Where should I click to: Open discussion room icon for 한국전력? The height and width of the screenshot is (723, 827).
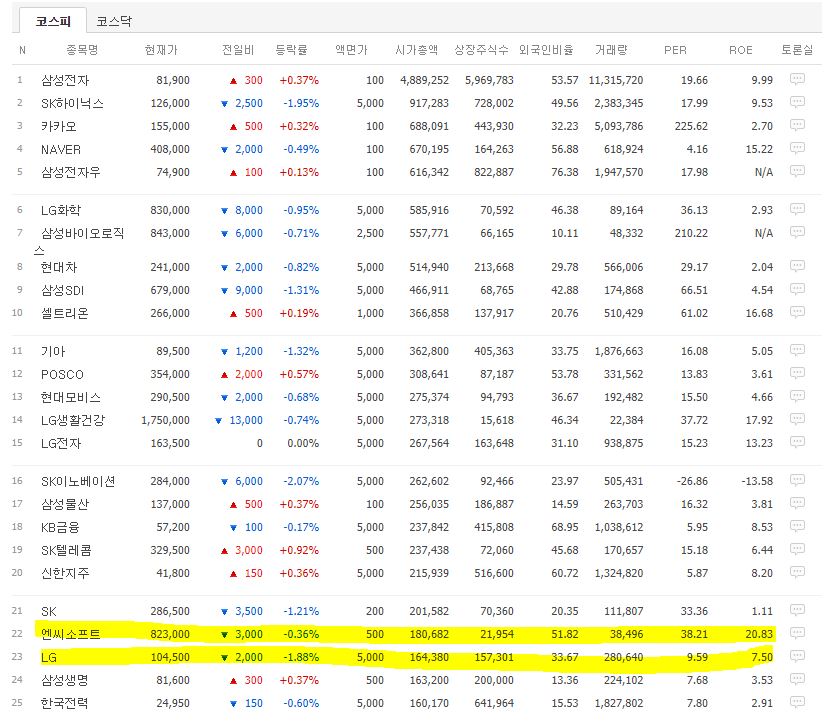click(797, 702)
